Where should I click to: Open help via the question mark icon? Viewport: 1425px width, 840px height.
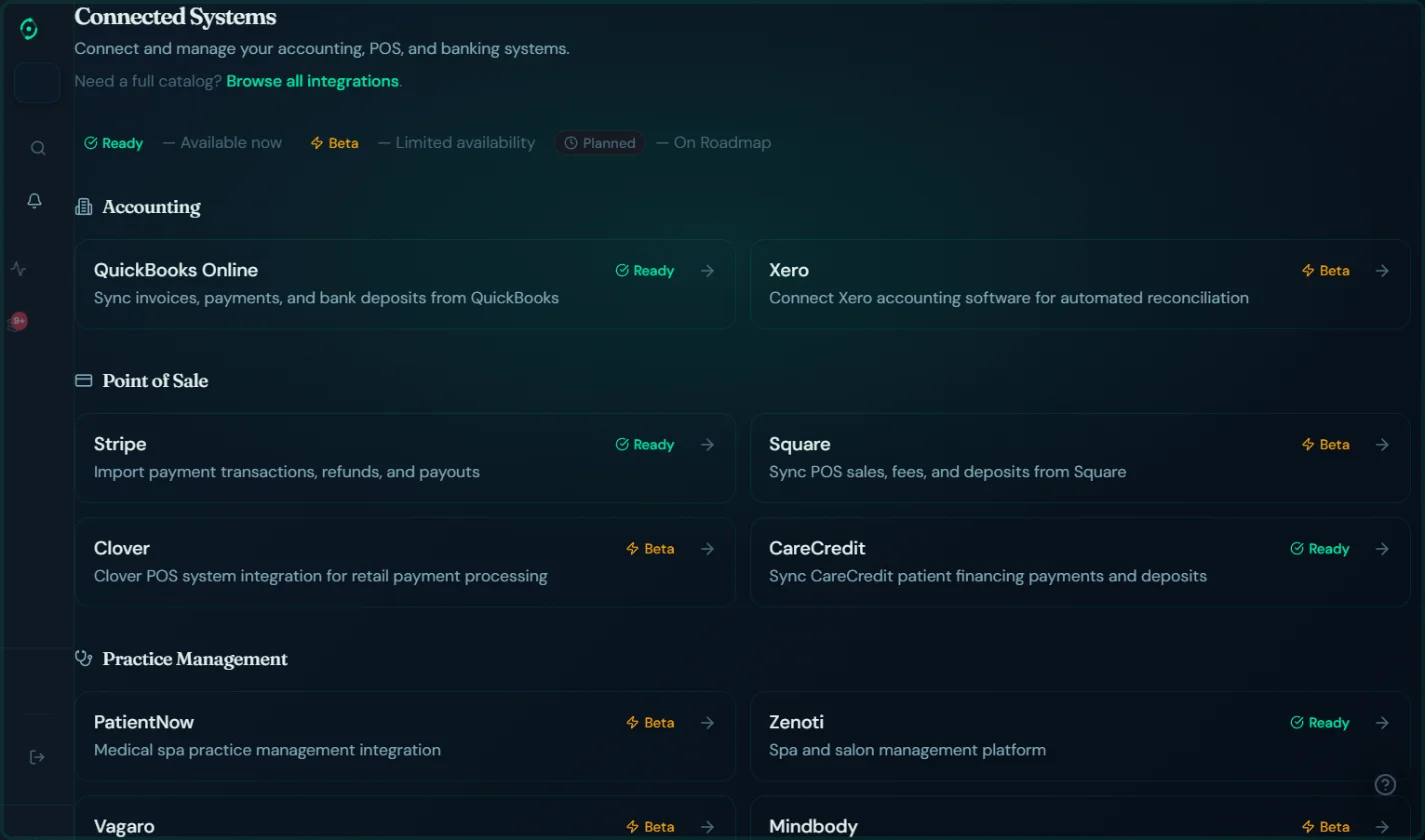1385,784
